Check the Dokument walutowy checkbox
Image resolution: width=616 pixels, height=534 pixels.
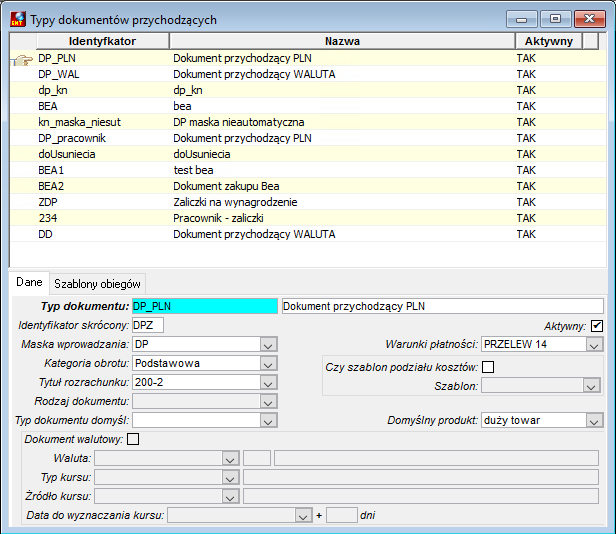click(133, 439)
